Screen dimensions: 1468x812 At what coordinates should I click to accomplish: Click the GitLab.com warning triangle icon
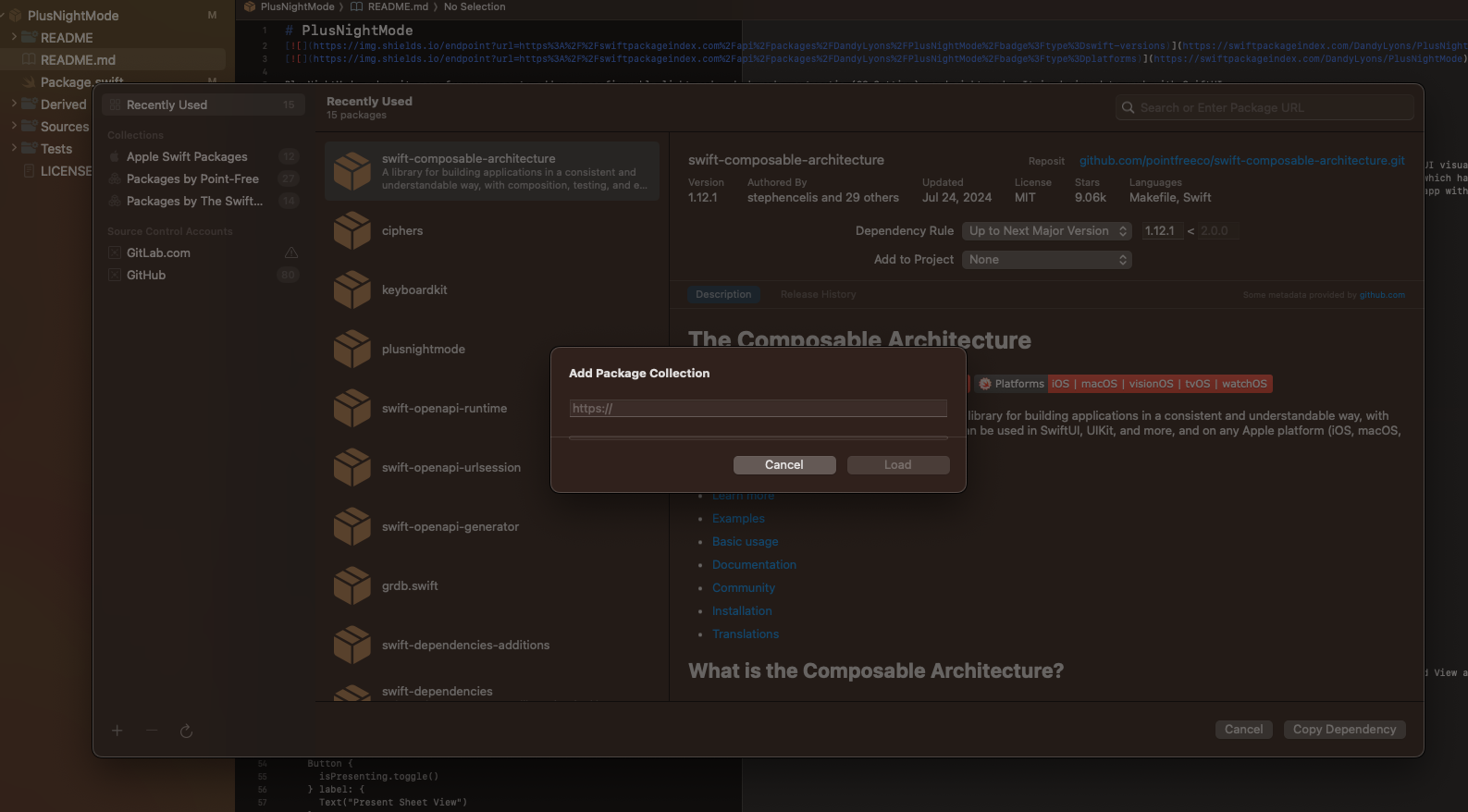point(291,252)
